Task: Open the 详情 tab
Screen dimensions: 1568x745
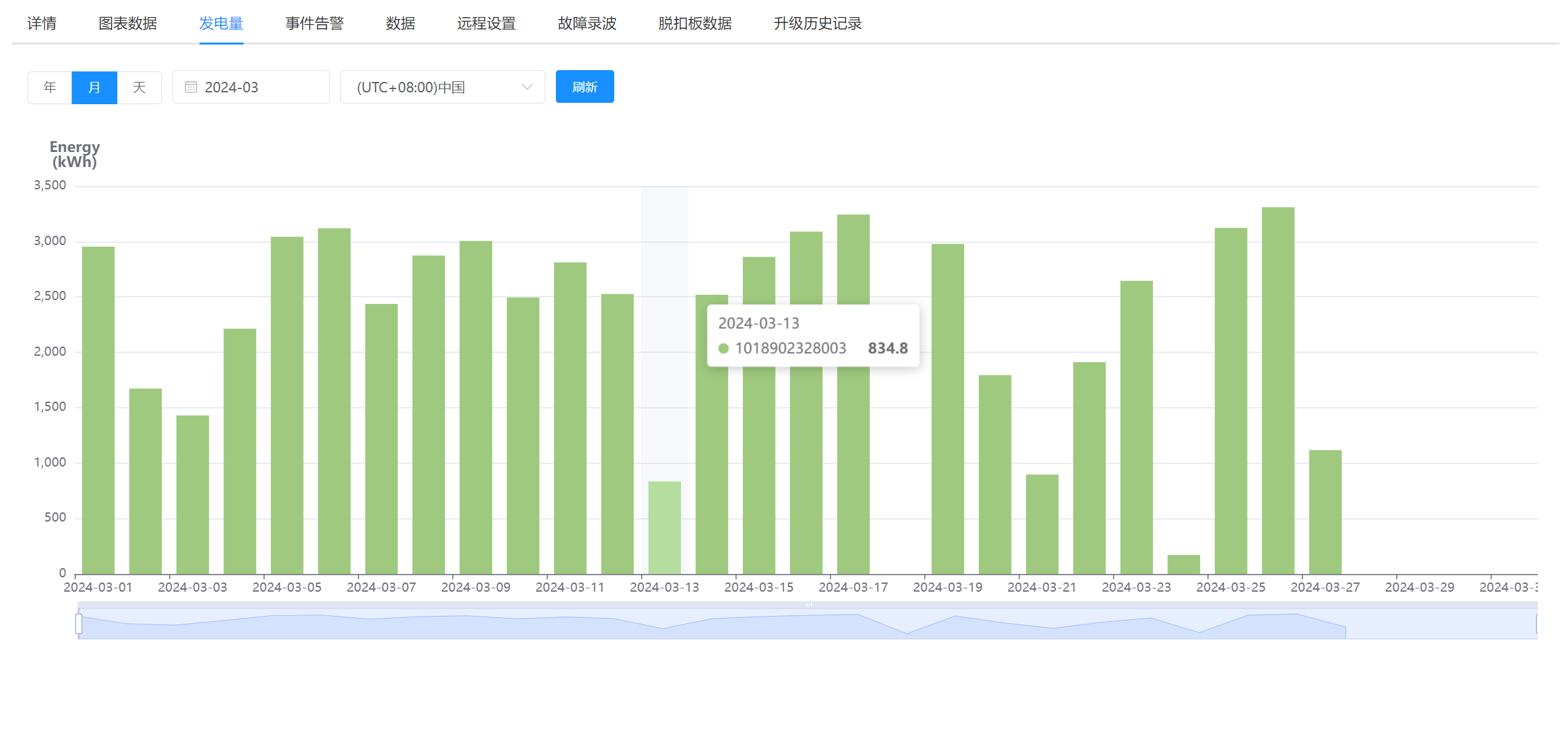Action: click(x=42, y=24)
